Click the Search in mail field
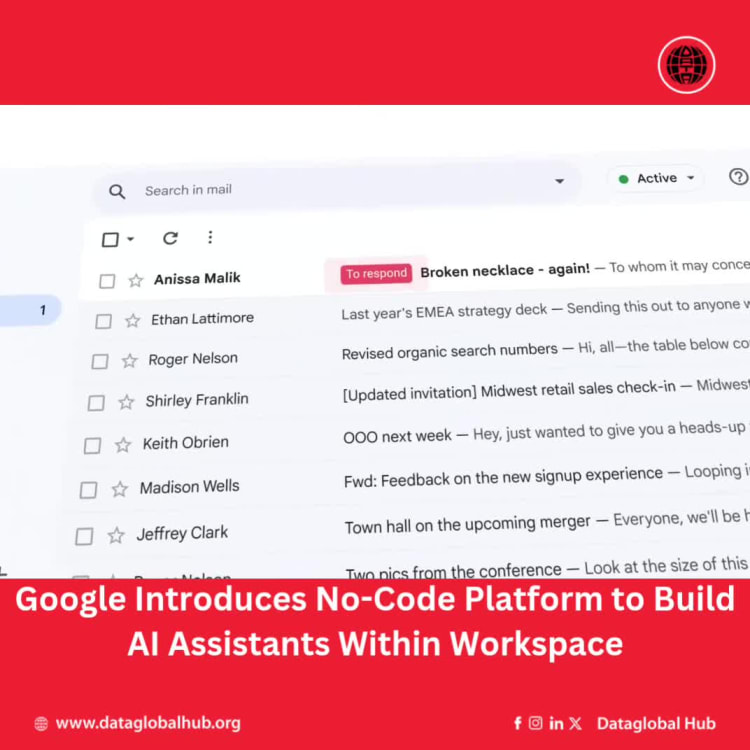The width and height of the screenshot is (750, 750). pyautogui.click(x=338, y=188)
